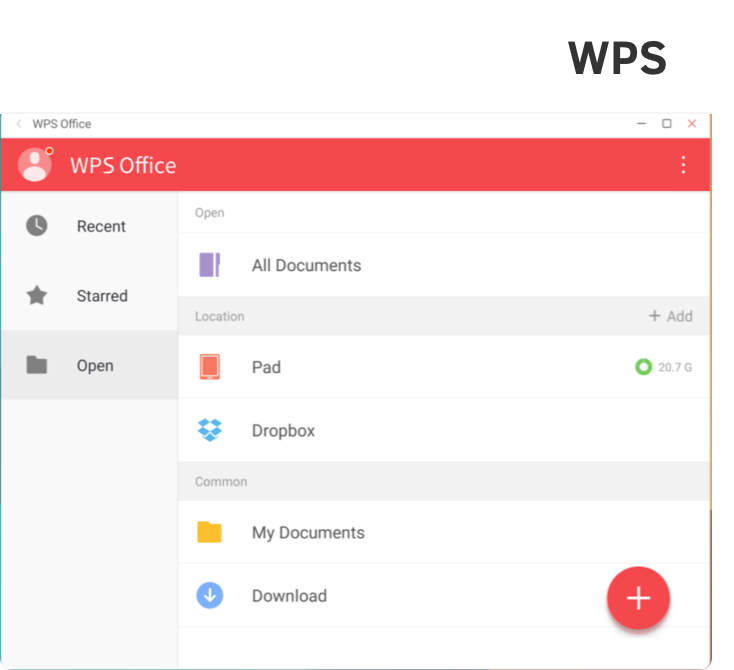Screen dimensions: 734x670
Task: Click the user profile avatar icon
Action: [35, 165]
